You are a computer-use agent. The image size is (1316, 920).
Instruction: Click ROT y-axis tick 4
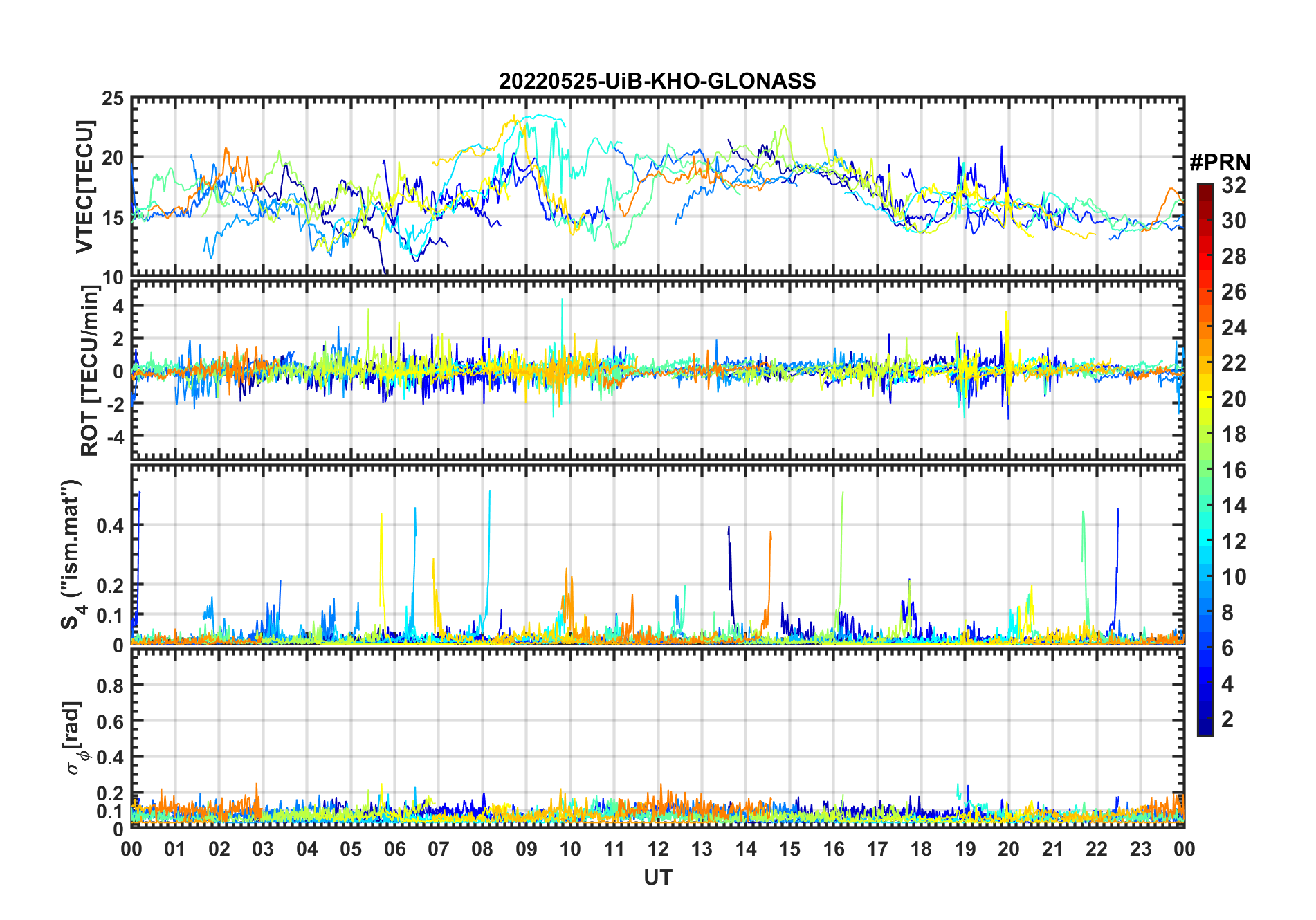pos(119,306)
